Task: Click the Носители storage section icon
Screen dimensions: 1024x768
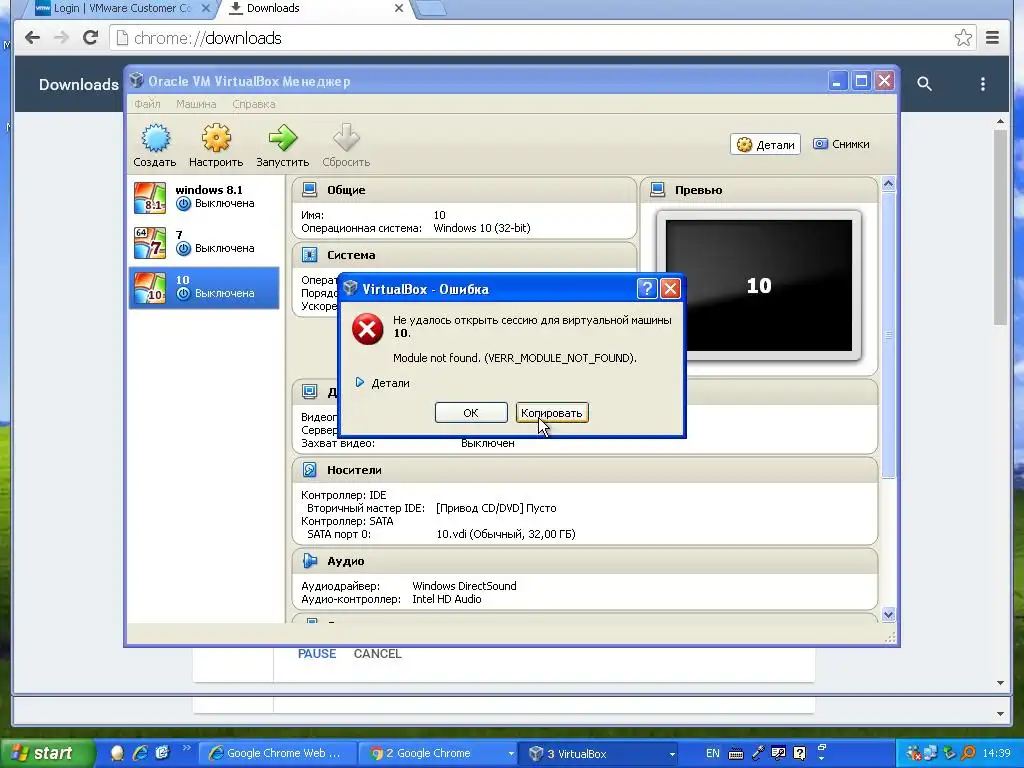Action: 310,470
